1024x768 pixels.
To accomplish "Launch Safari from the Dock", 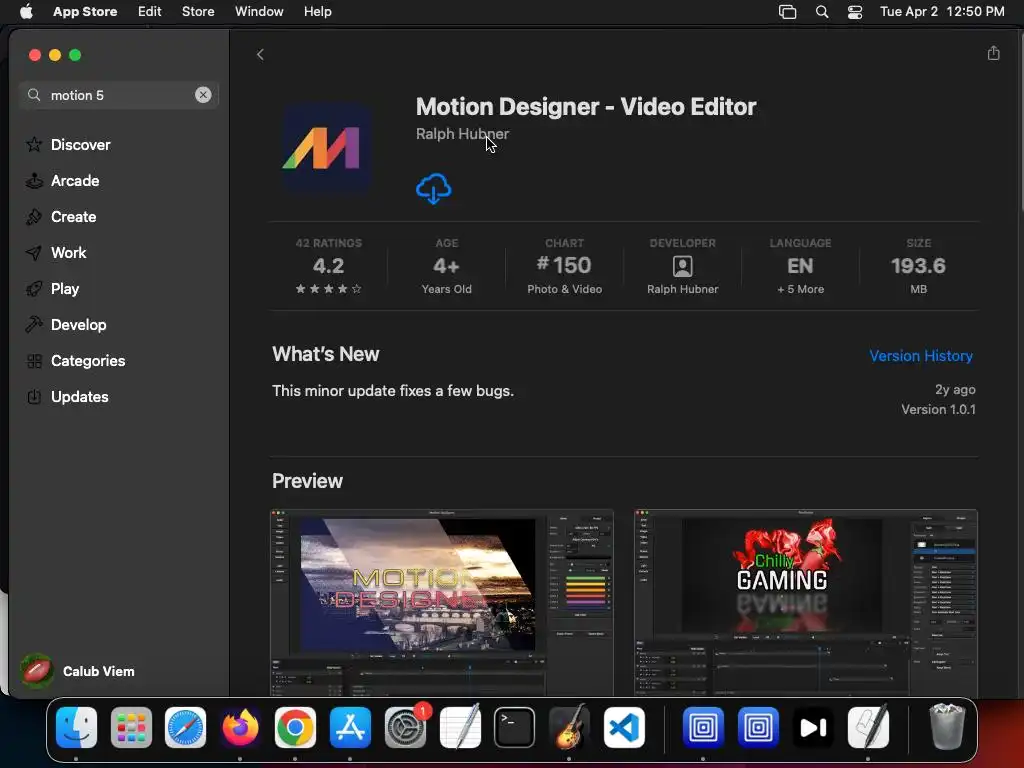I will point(185,728).
